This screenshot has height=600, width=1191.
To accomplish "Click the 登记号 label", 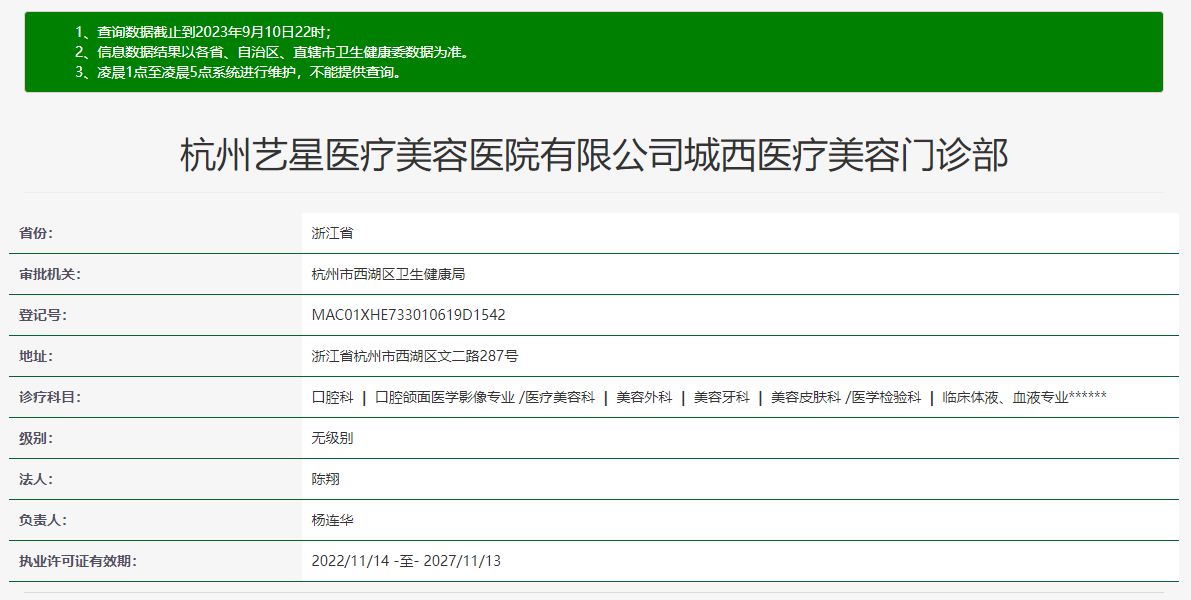I will click(x=43, y=315).
